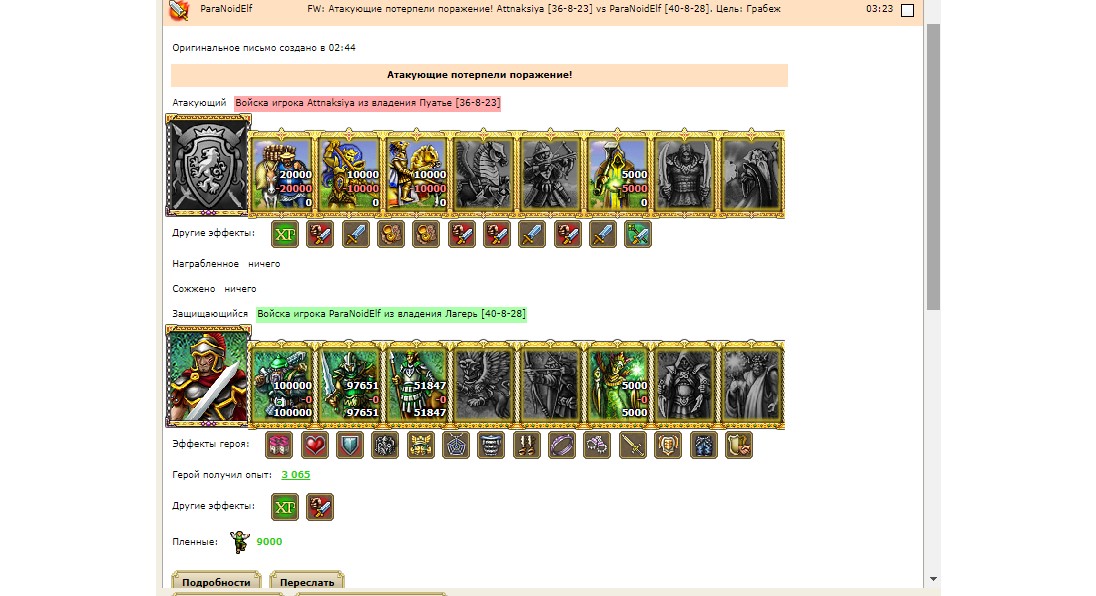This screenshot has width=1096, height=596.
Task: Click the Подробности button
Action: 216,580
